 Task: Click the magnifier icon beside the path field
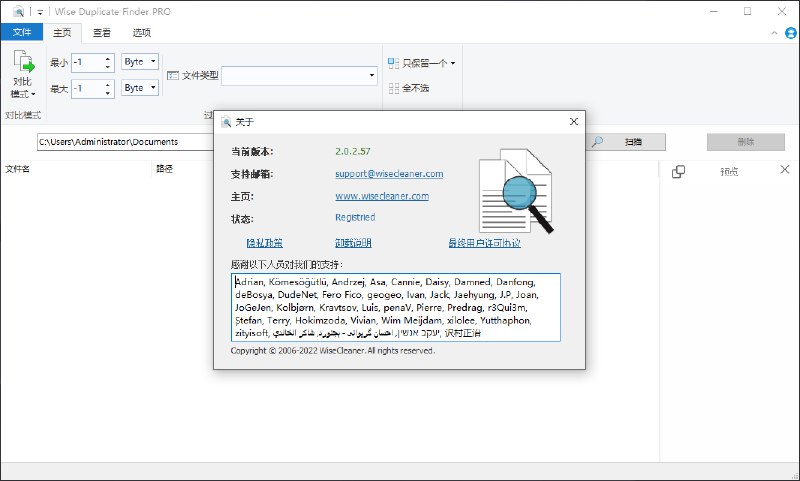point(597,142)
